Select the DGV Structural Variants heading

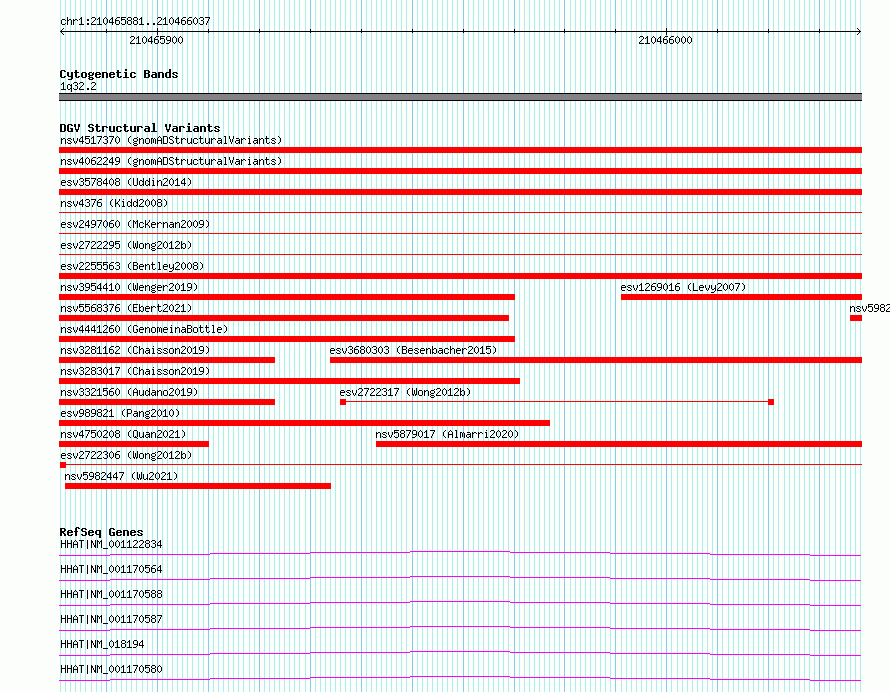click(140, 128)
